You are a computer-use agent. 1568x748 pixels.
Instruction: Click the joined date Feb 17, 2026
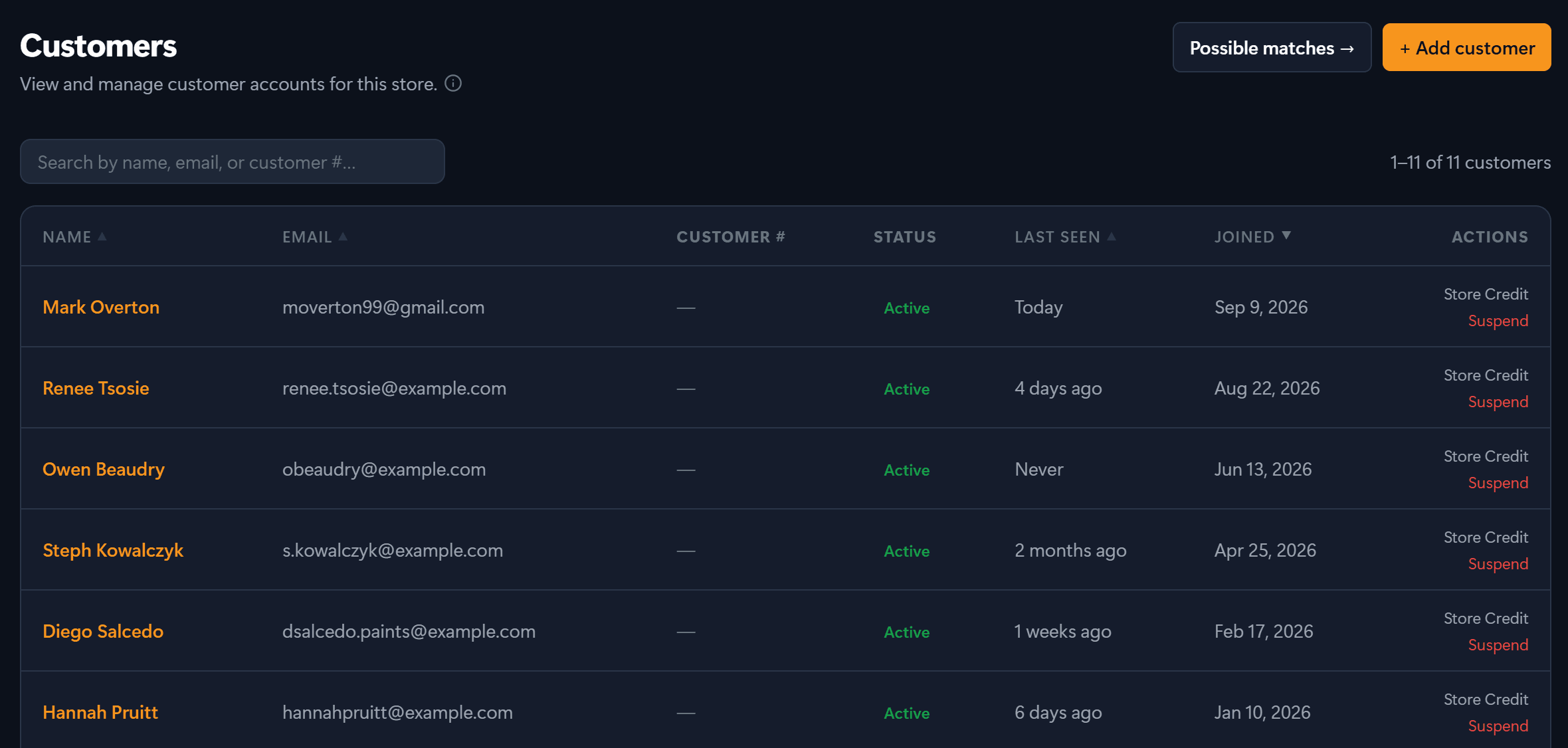pos(1264,631)
